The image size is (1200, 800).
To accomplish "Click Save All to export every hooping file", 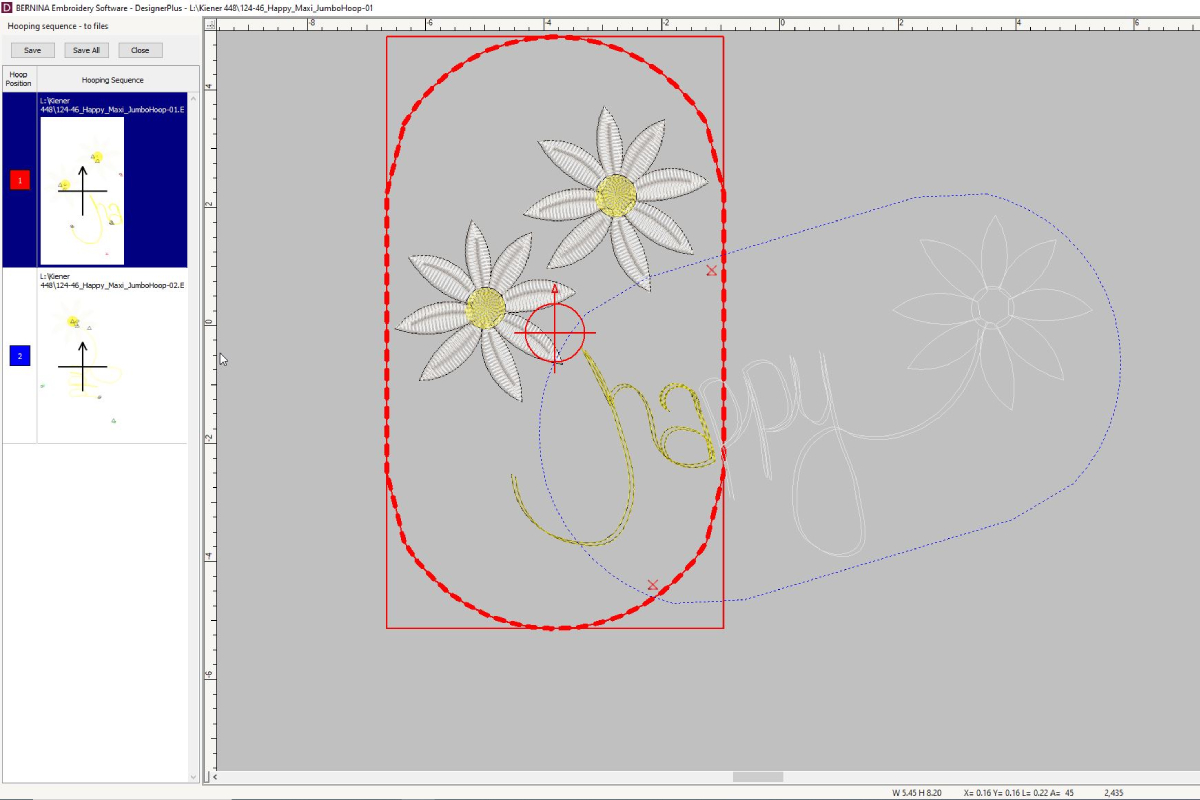I will coord(86,49).
